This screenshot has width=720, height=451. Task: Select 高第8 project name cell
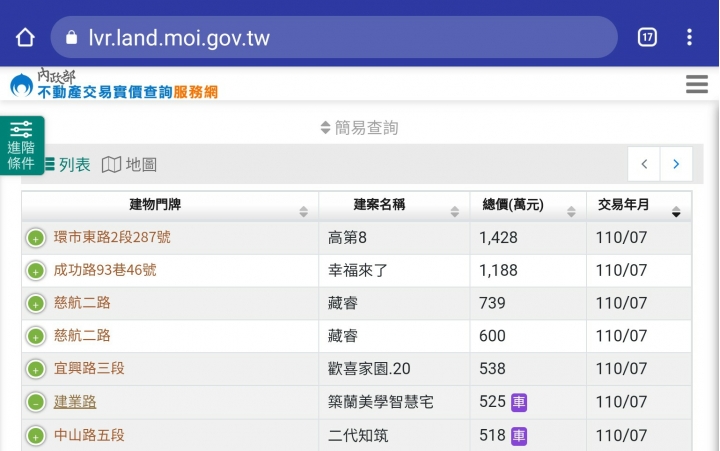394,238
